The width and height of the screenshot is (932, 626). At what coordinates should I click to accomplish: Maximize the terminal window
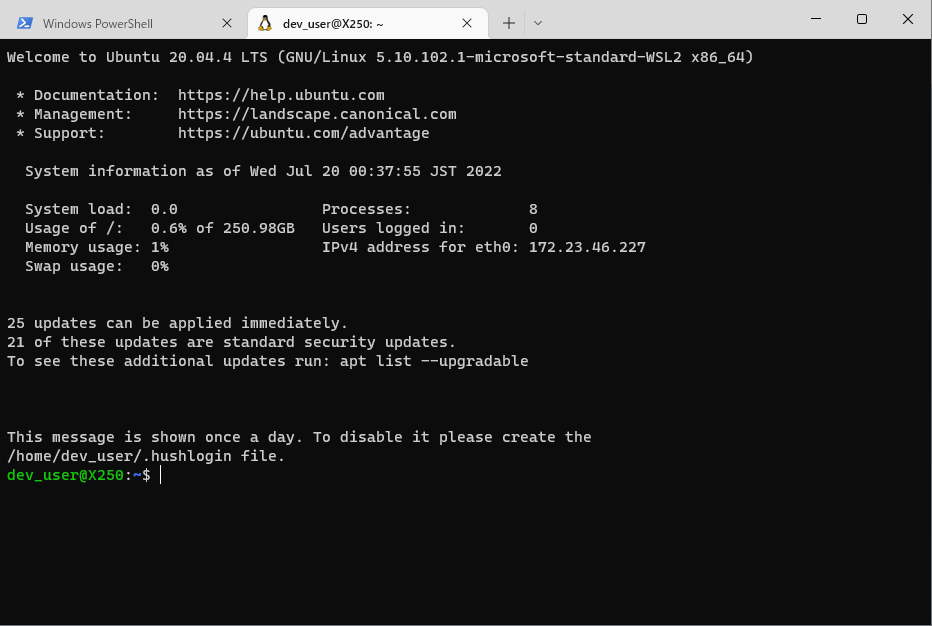coord(862,19)
